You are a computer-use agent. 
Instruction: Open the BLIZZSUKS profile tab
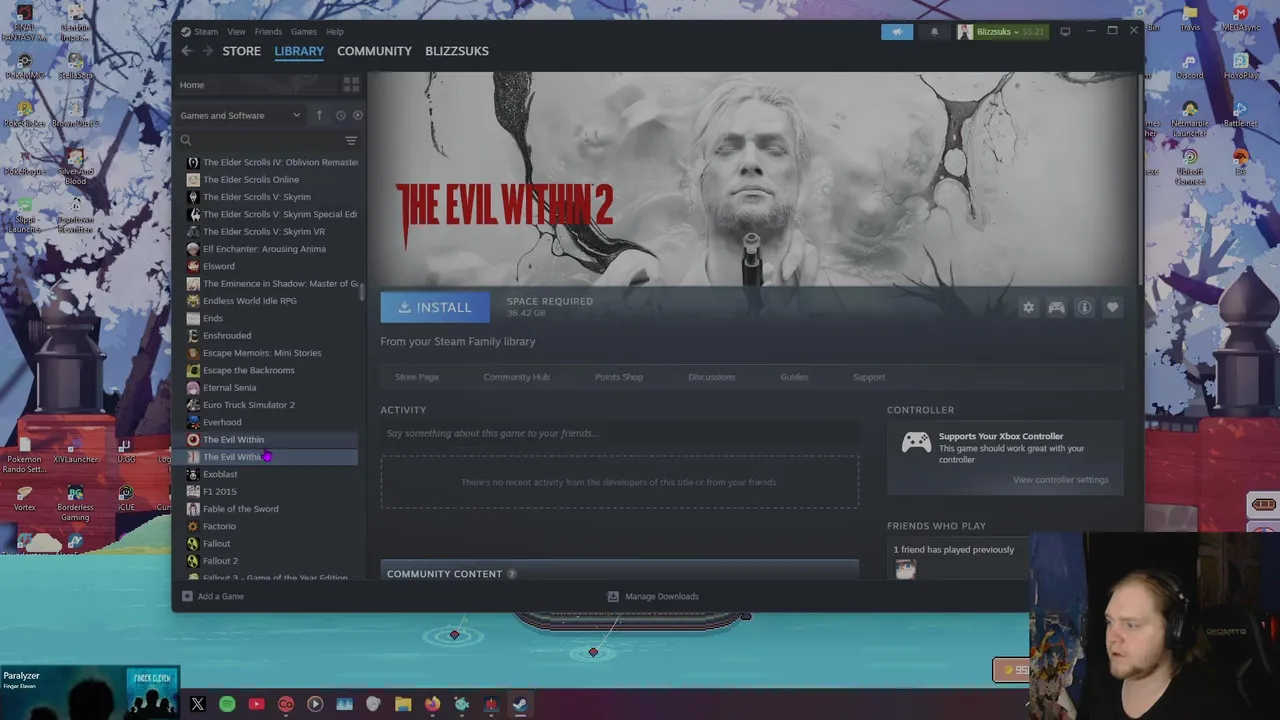pos(457,51)
